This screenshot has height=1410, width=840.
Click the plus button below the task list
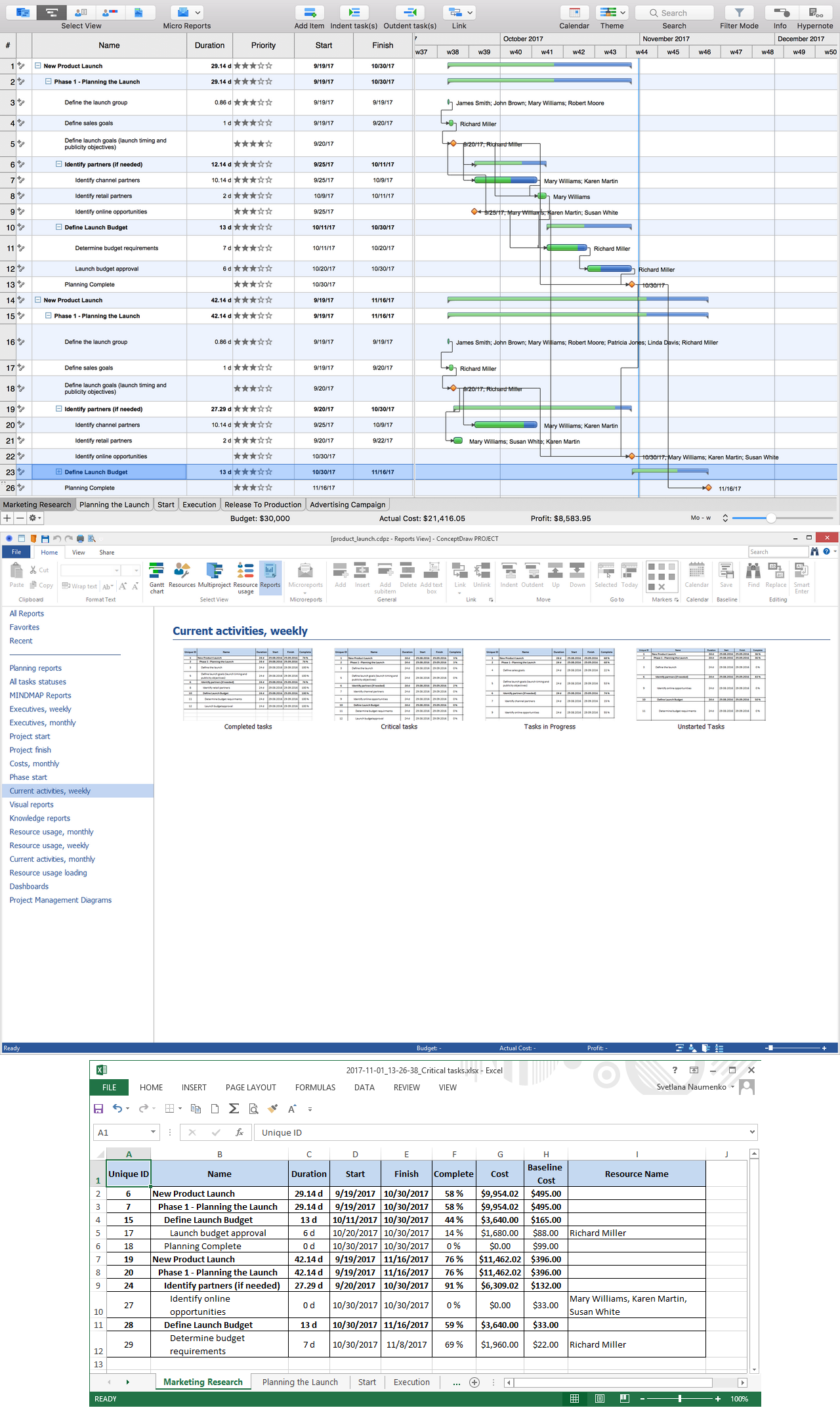tap(7, 518)
